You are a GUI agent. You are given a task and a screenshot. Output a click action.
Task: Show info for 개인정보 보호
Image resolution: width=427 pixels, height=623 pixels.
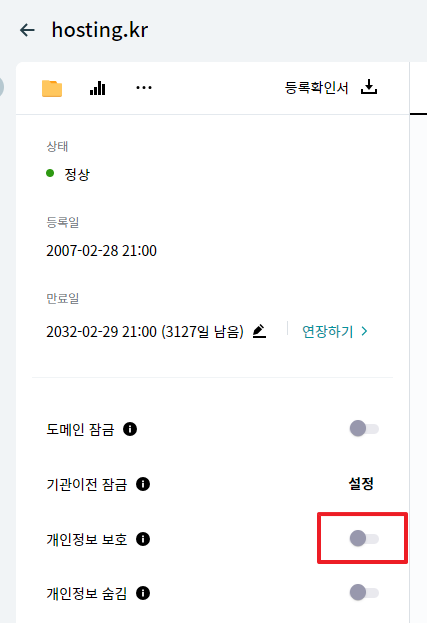143,539
